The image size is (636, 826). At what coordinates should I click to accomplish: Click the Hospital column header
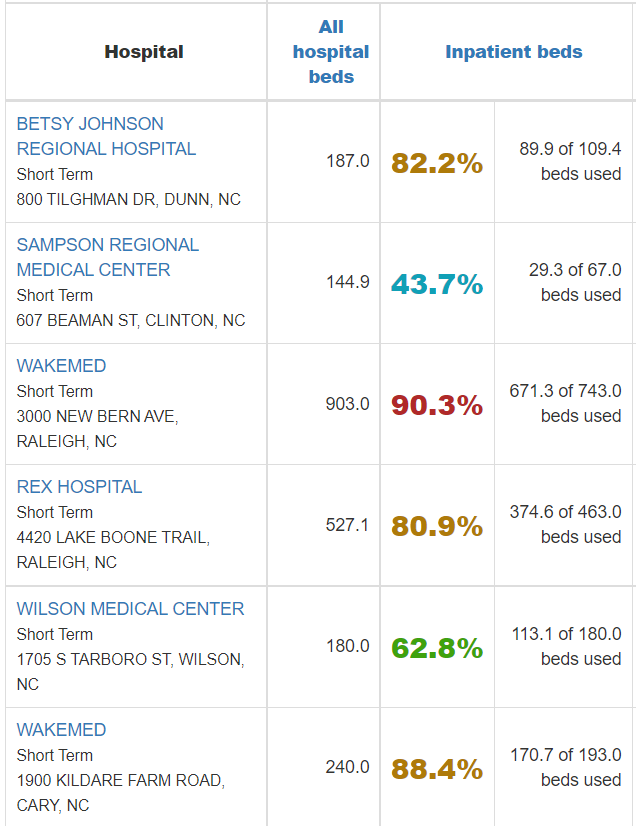click(x=144, y=52)
